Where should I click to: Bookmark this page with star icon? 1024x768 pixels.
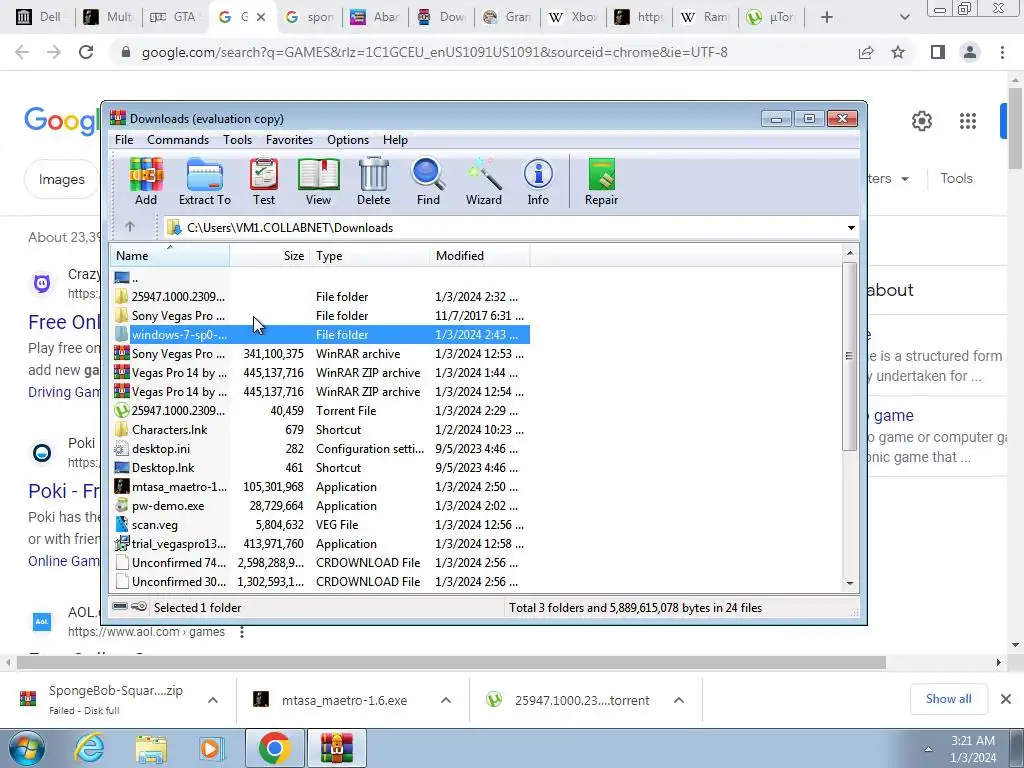point(898,52)
